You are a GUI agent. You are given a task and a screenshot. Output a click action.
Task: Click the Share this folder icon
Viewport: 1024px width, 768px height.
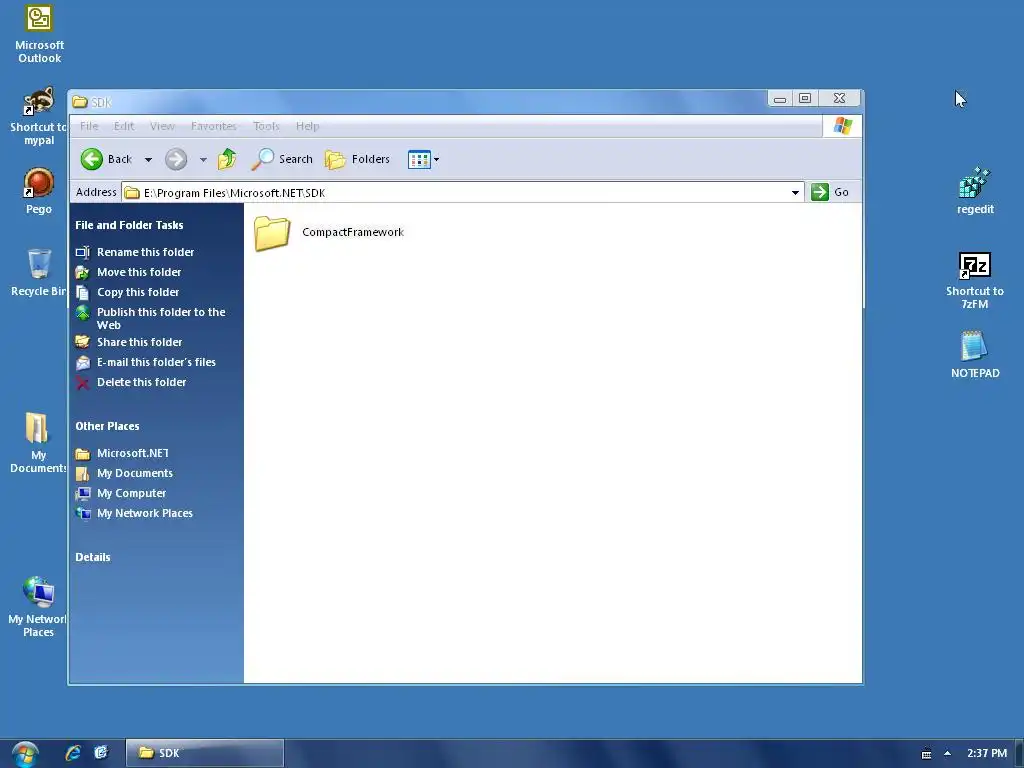(82, 342)
